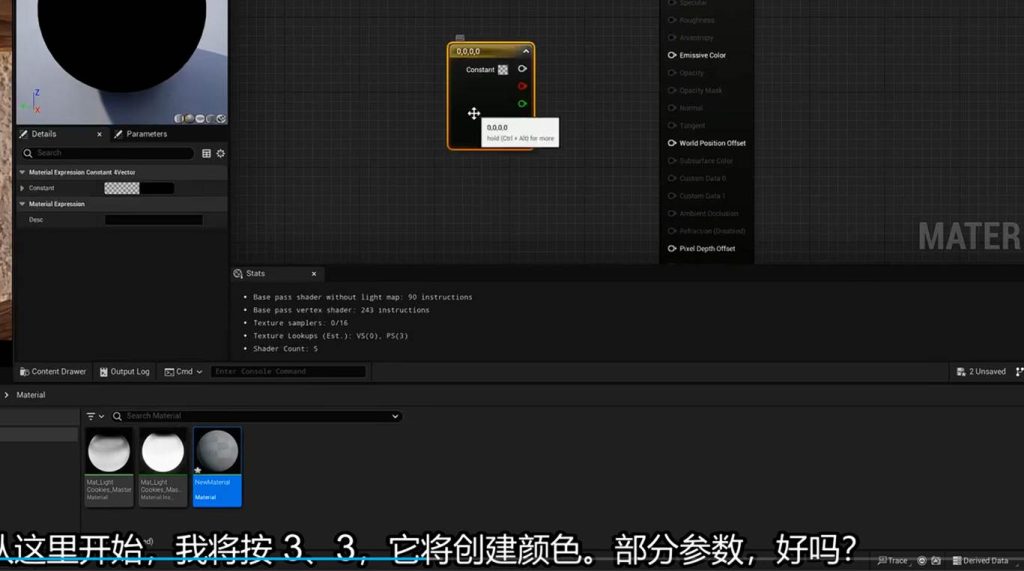Expand the Constant property row
1024x571 pixels.
(22, 188)
